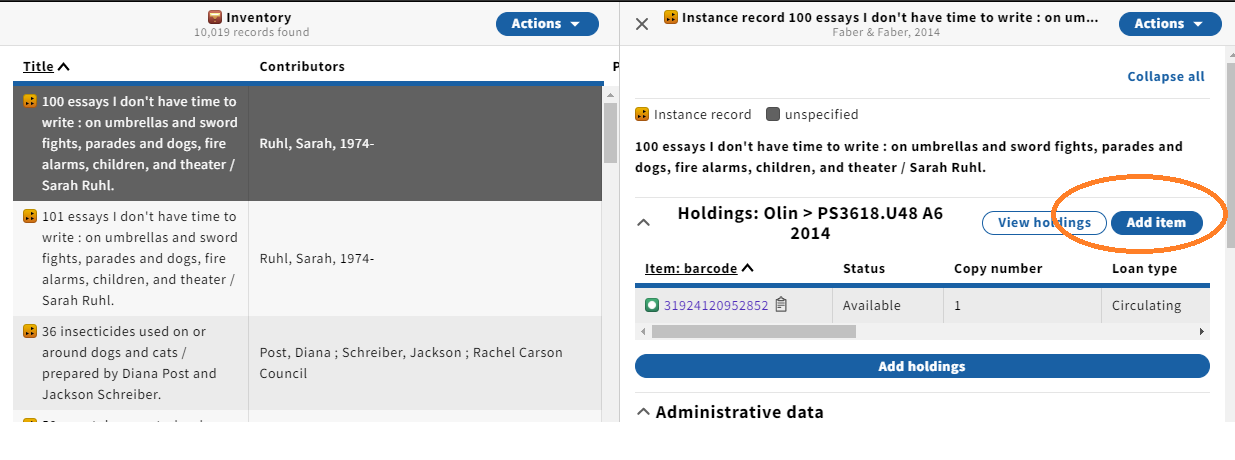1235x460 pixels.
Task: Click the Loan type column header
Action: [1144, 268]
